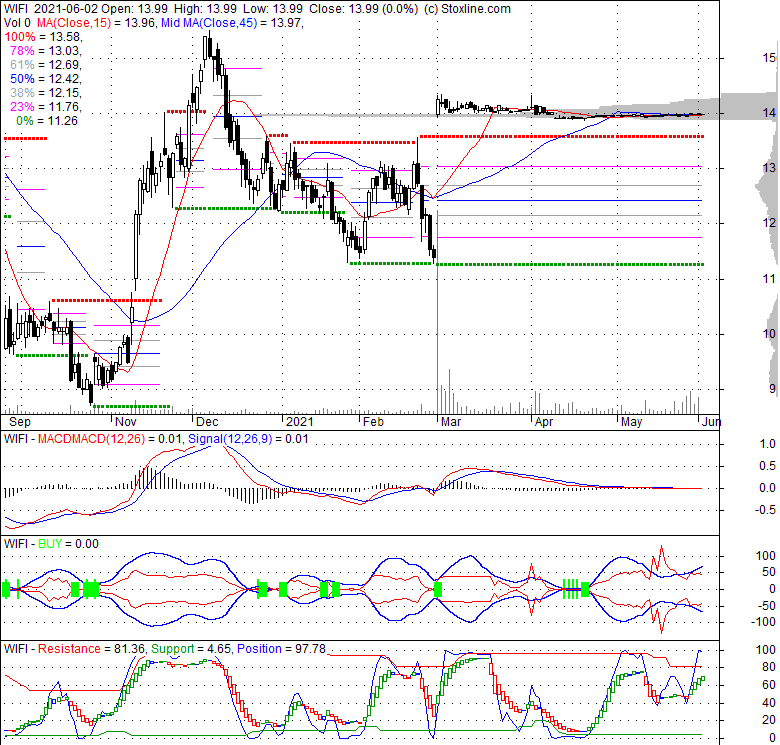Click the '23% = 11.76' Fibonacci label

[x=45, y=106]
